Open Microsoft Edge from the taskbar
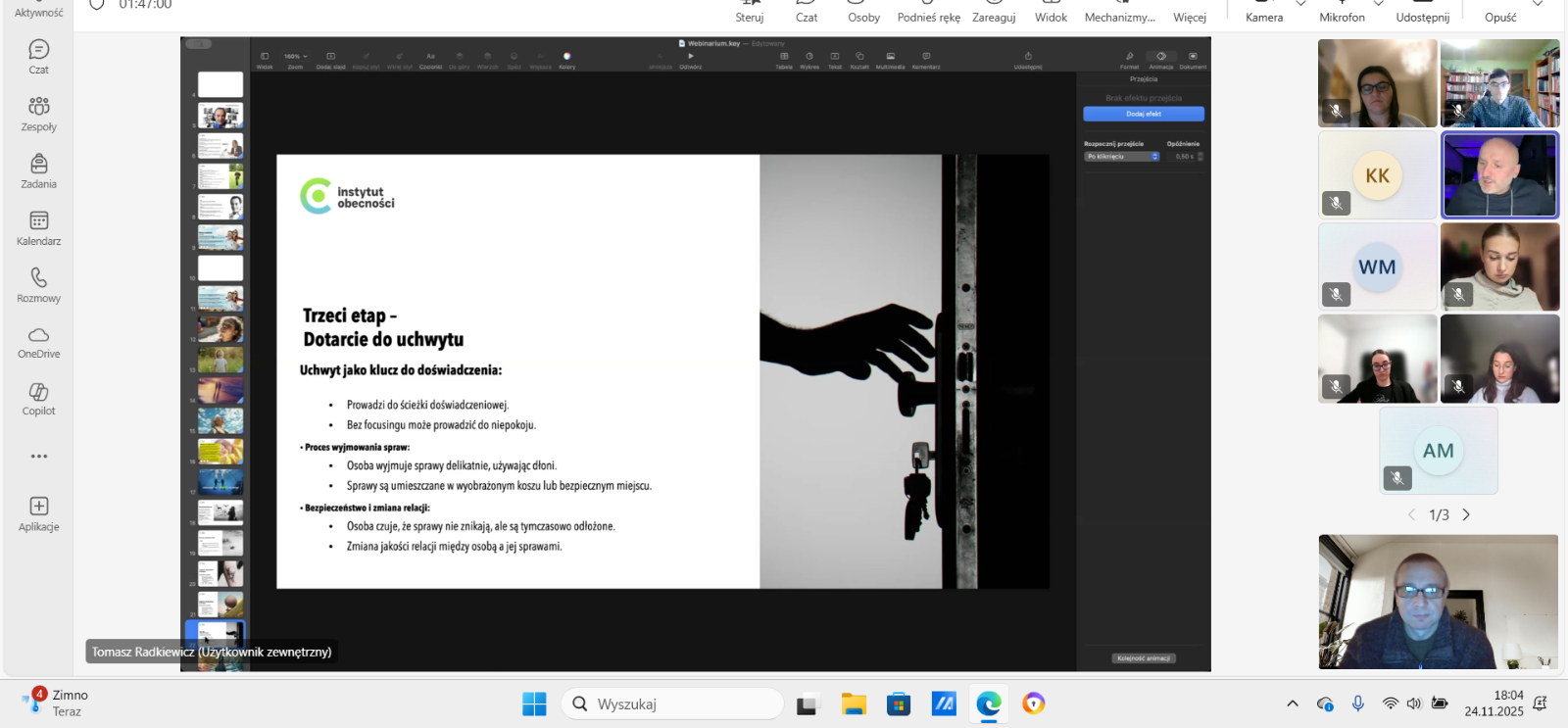 click(988, 704)
